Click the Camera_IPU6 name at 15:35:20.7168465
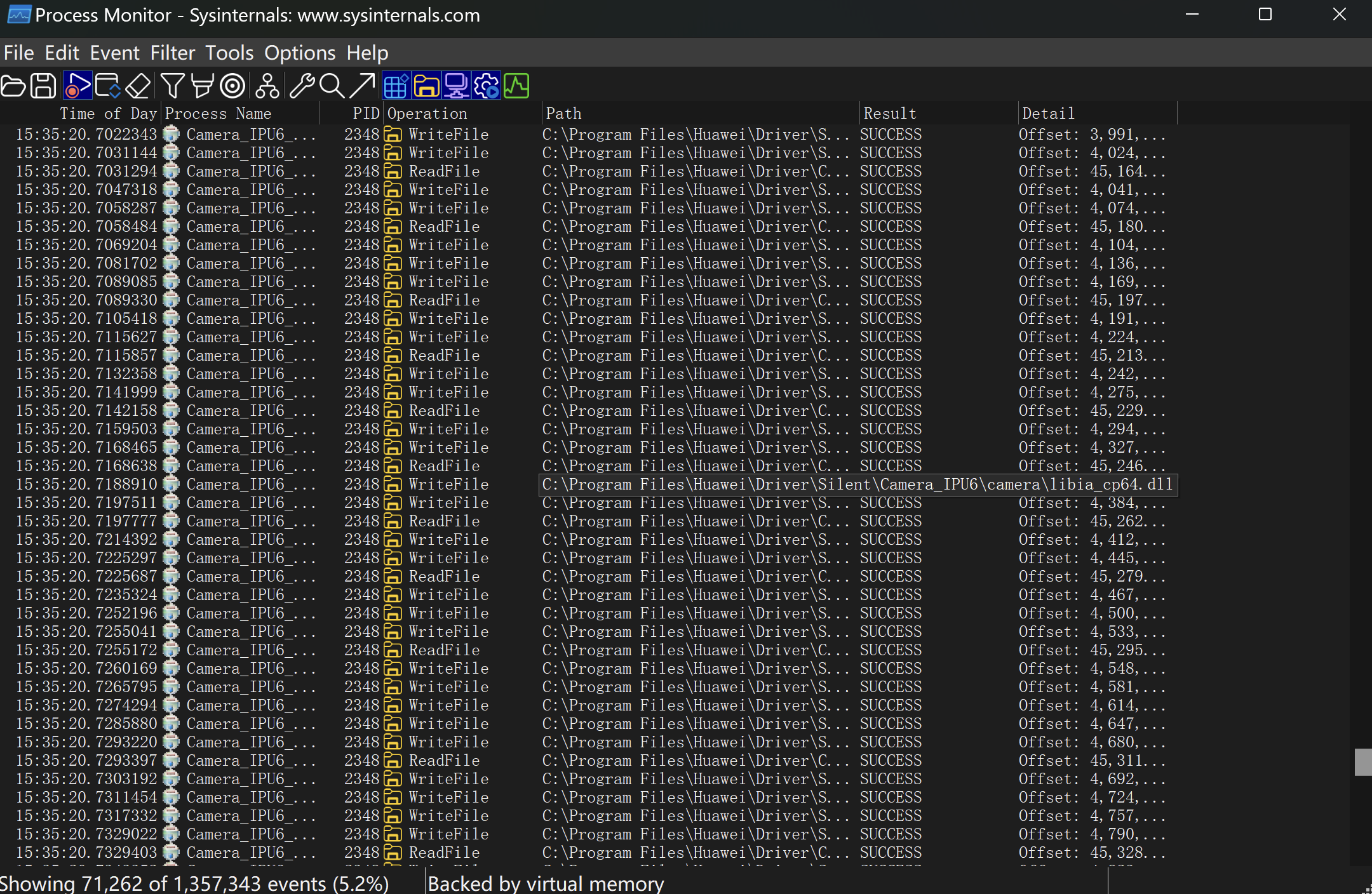 [x=251, y=447]
